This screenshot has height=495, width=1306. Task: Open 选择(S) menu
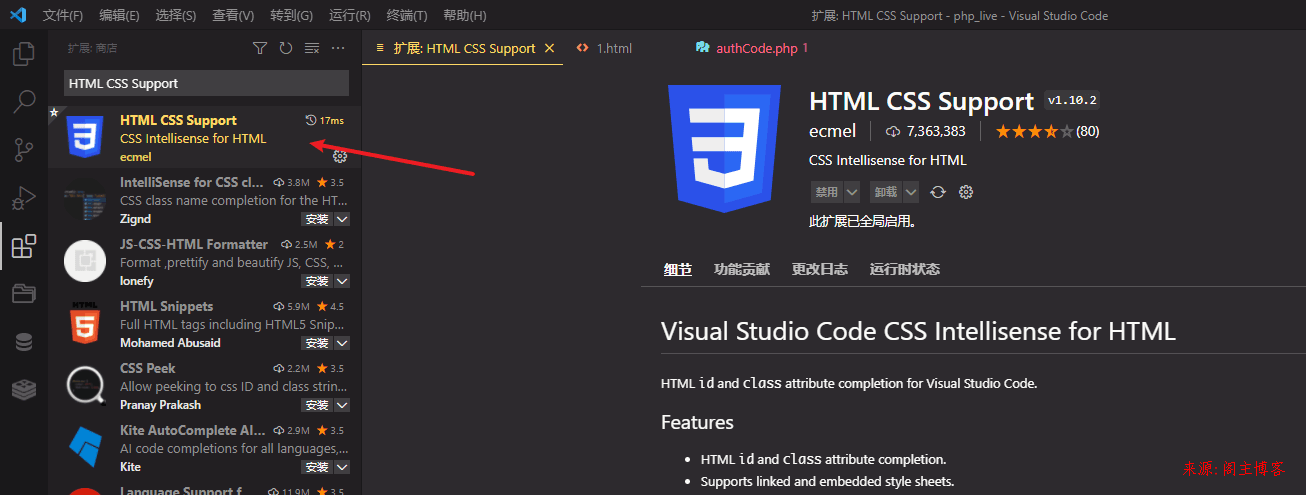176,15
